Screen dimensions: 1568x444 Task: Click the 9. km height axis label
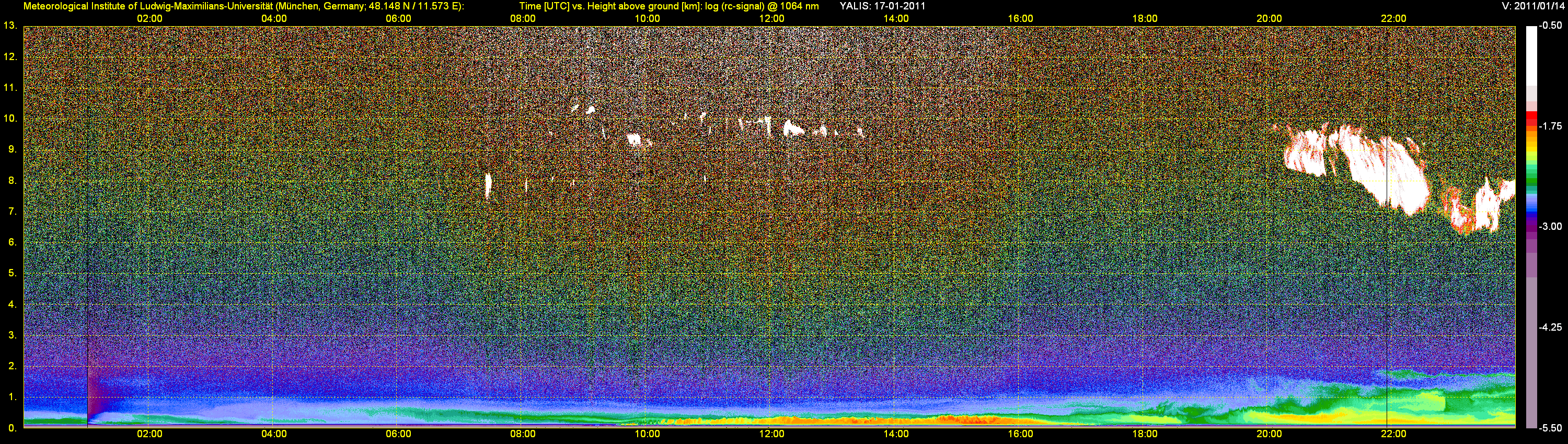point(13,149)
